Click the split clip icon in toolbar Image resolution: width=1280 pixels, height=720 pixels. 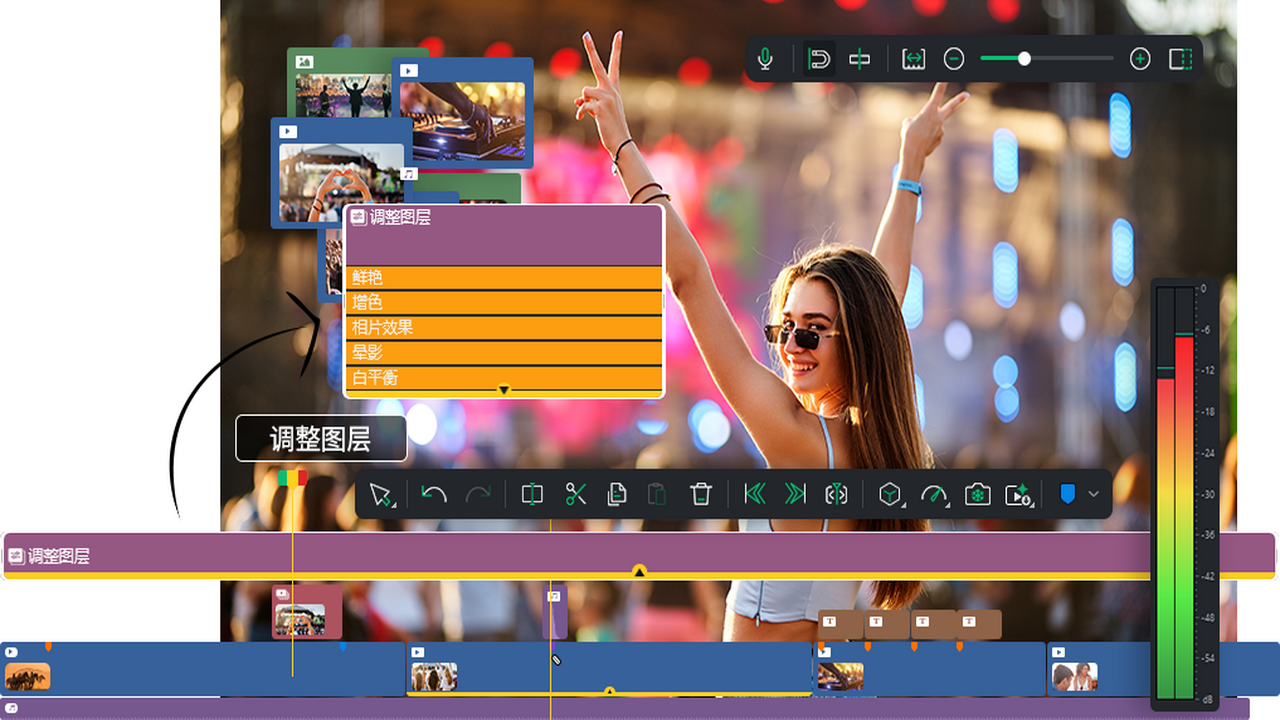point(532,494)
